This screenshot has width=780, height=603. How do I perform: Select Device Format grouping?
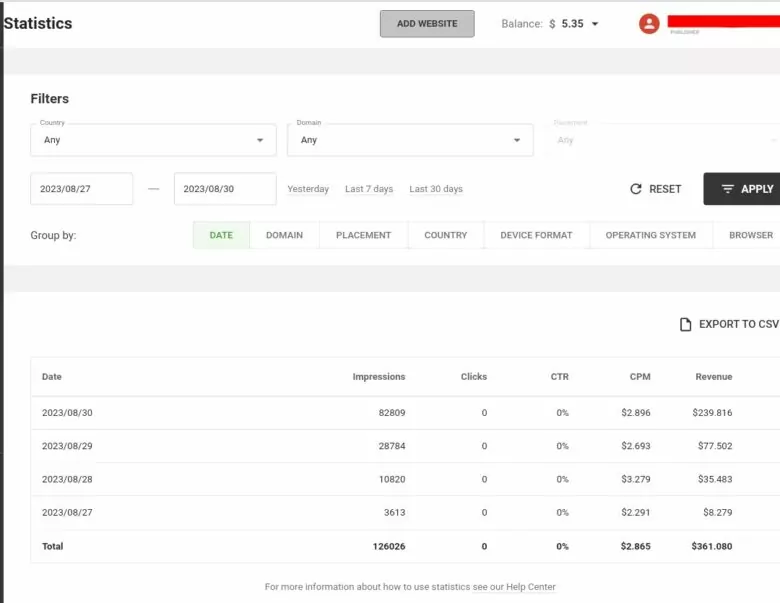[x=536, y=235]
